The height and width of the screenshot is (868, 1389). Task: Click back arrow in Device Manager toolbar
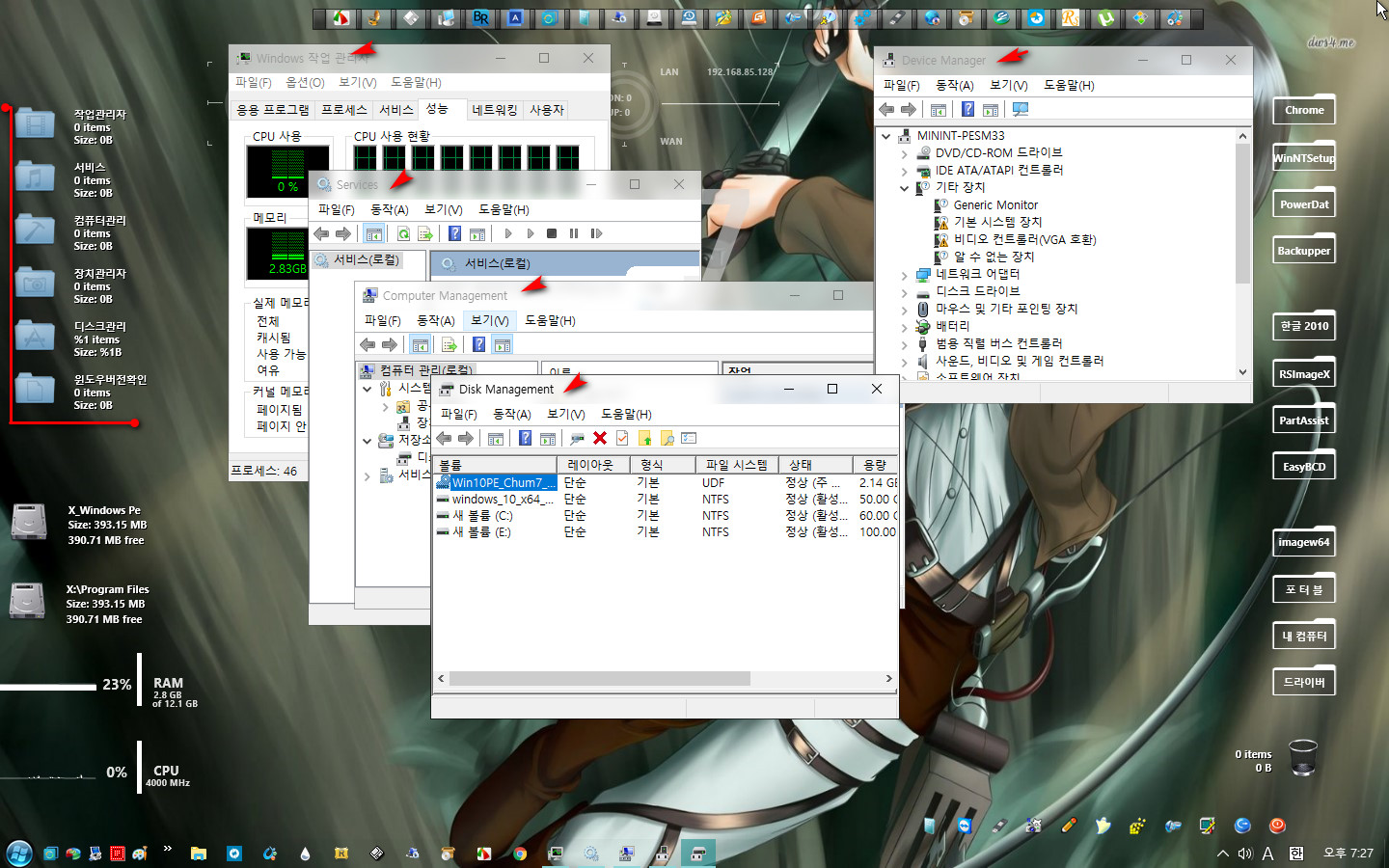886,109
